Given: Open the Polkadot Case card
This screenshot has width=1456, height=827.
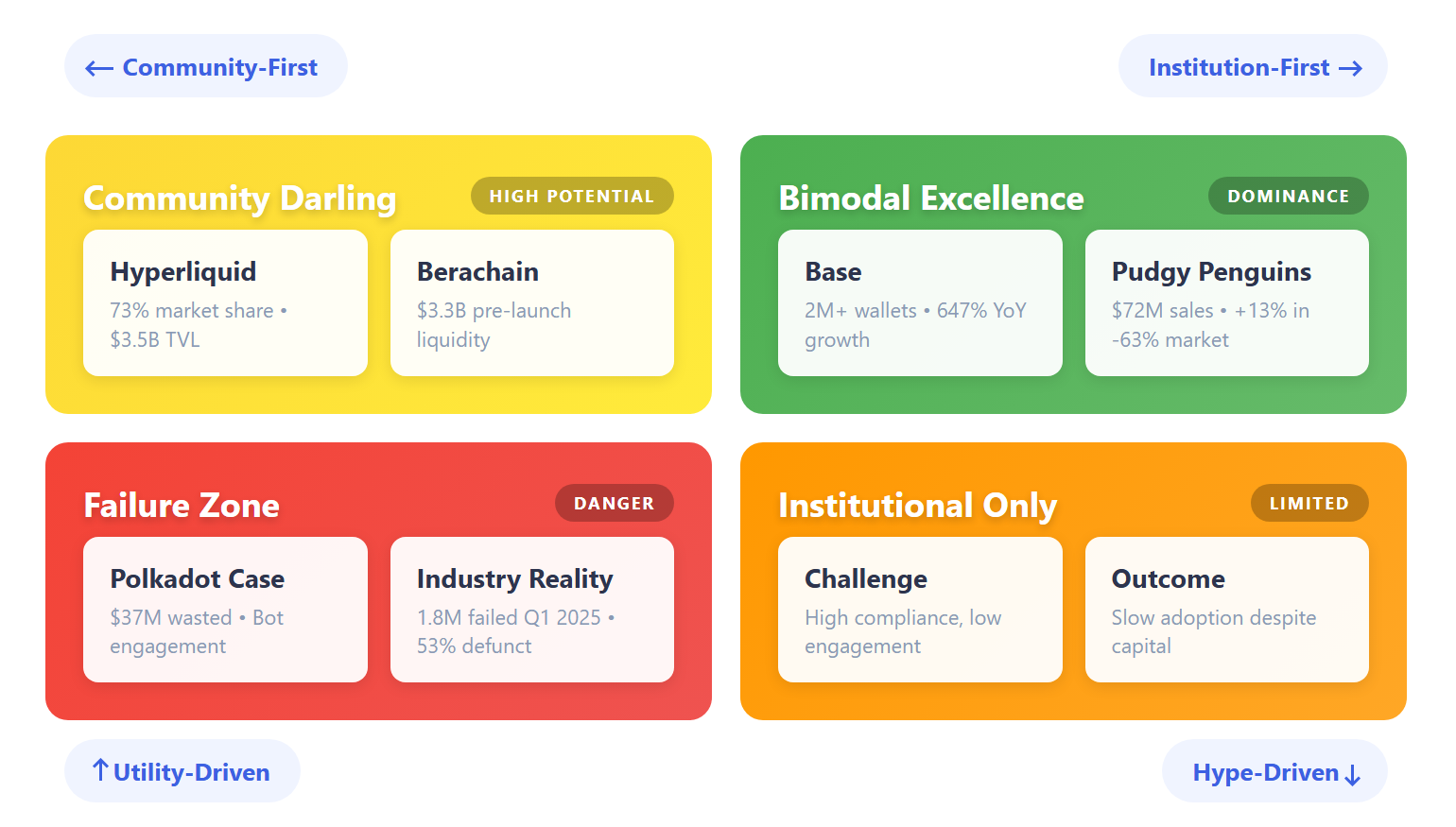Looking at the screenshot, I should point(225,610).
